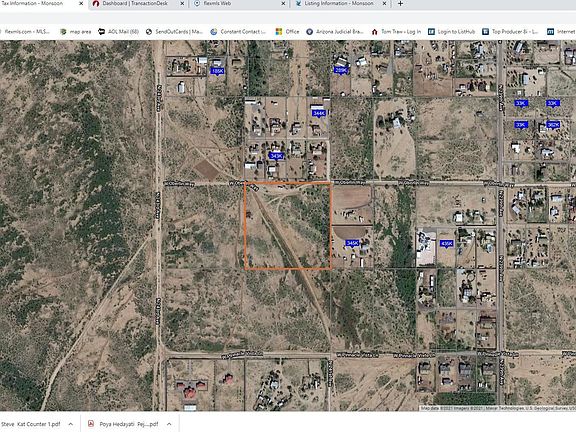Image resolution: width=576 pixels, height=432 pixels.
Task: Close the Dashboard | TransactionDesk tab
Action: click(x=182, y=4)
